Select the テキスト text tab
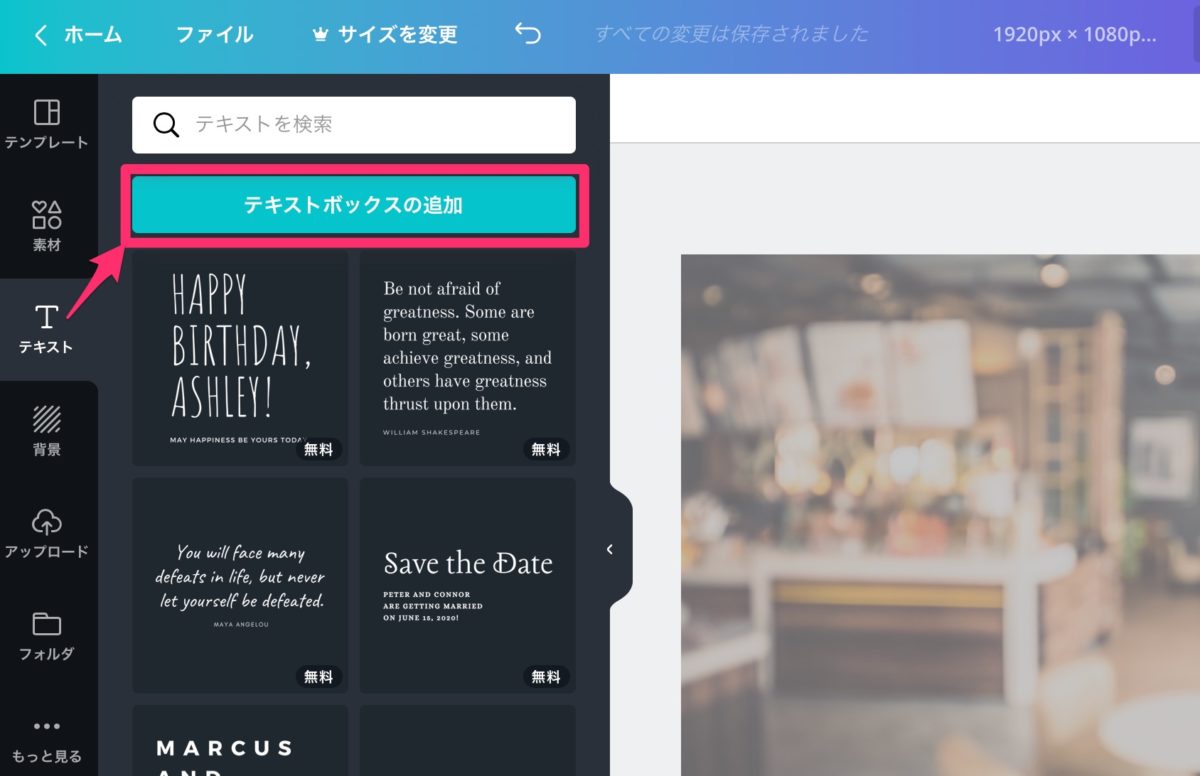Viewport: 1200px width, 776px height. [47, 330]
